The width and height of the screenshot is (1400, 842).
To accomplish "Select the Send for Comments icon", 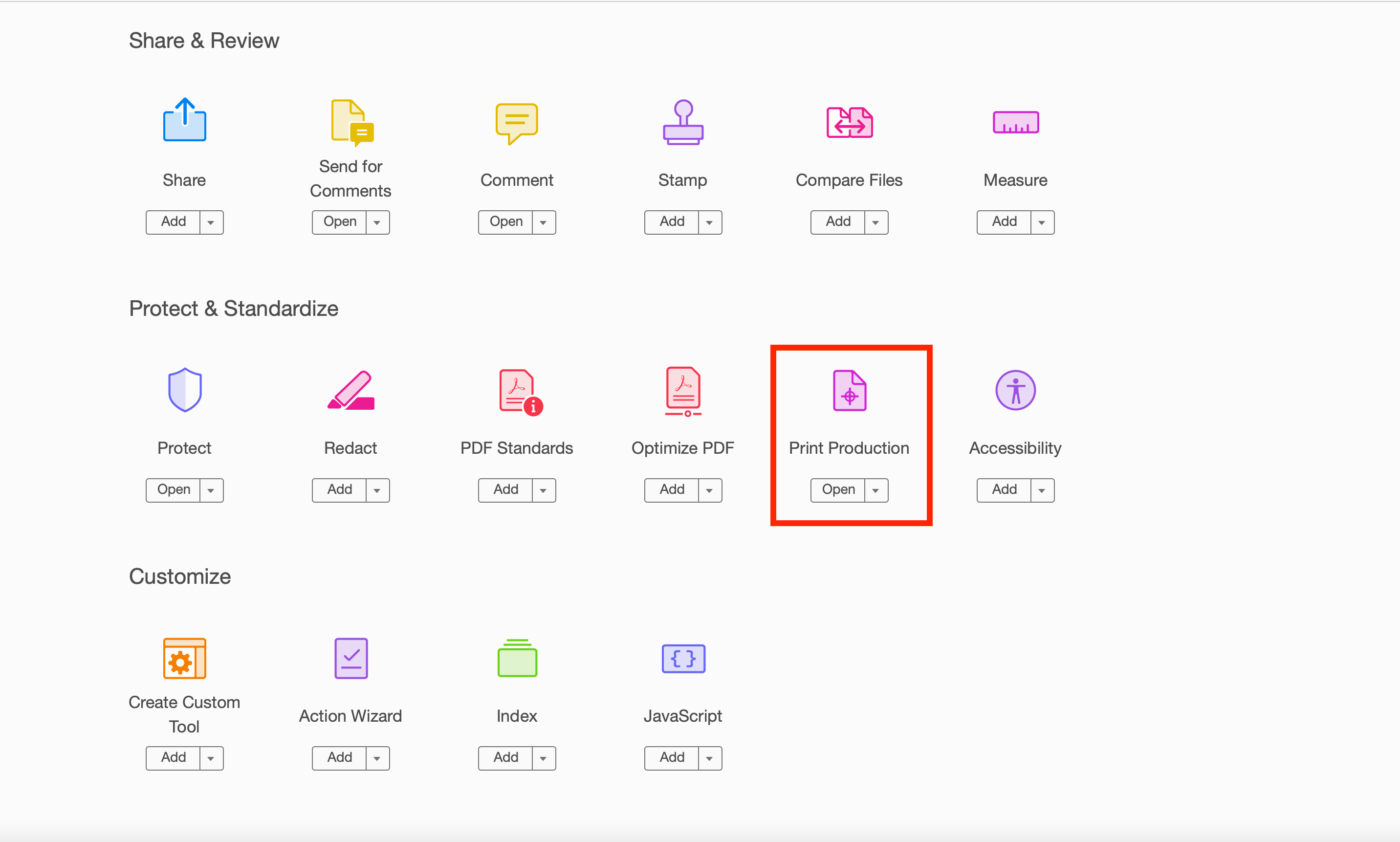I will (x=352, y=123).
